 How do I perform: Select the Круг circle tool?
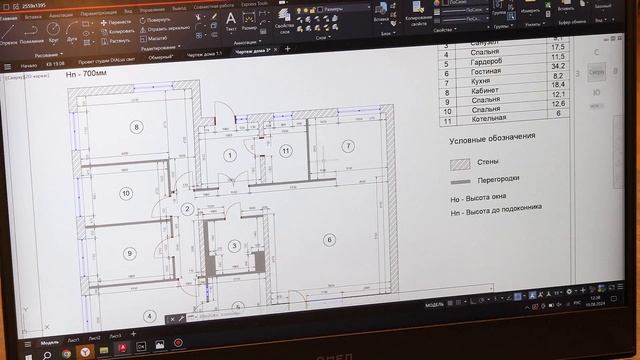tap(53, 33)
